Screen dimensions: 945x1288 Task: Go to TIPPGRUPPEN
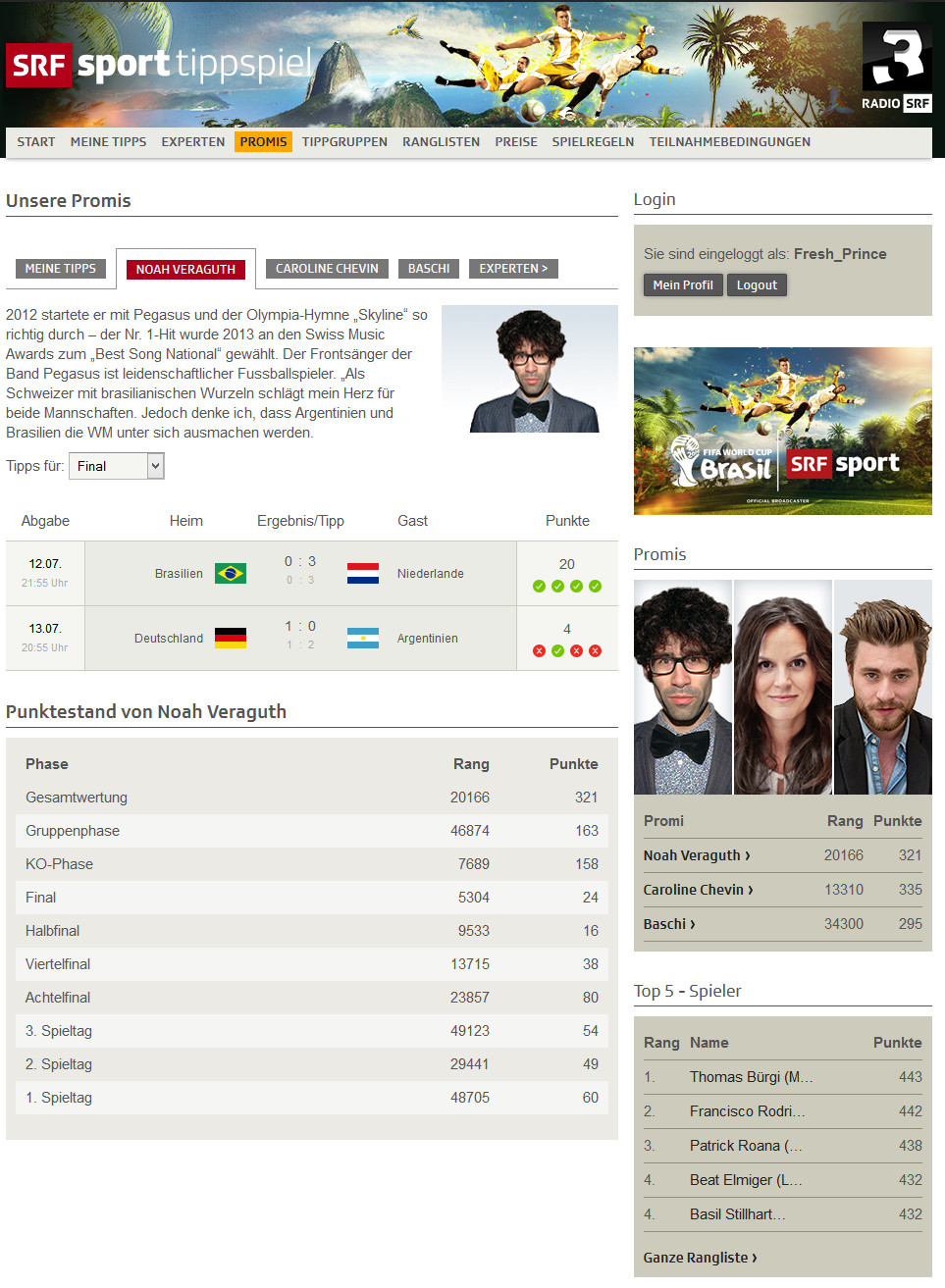pyautogui.click(x=344, y=141)
